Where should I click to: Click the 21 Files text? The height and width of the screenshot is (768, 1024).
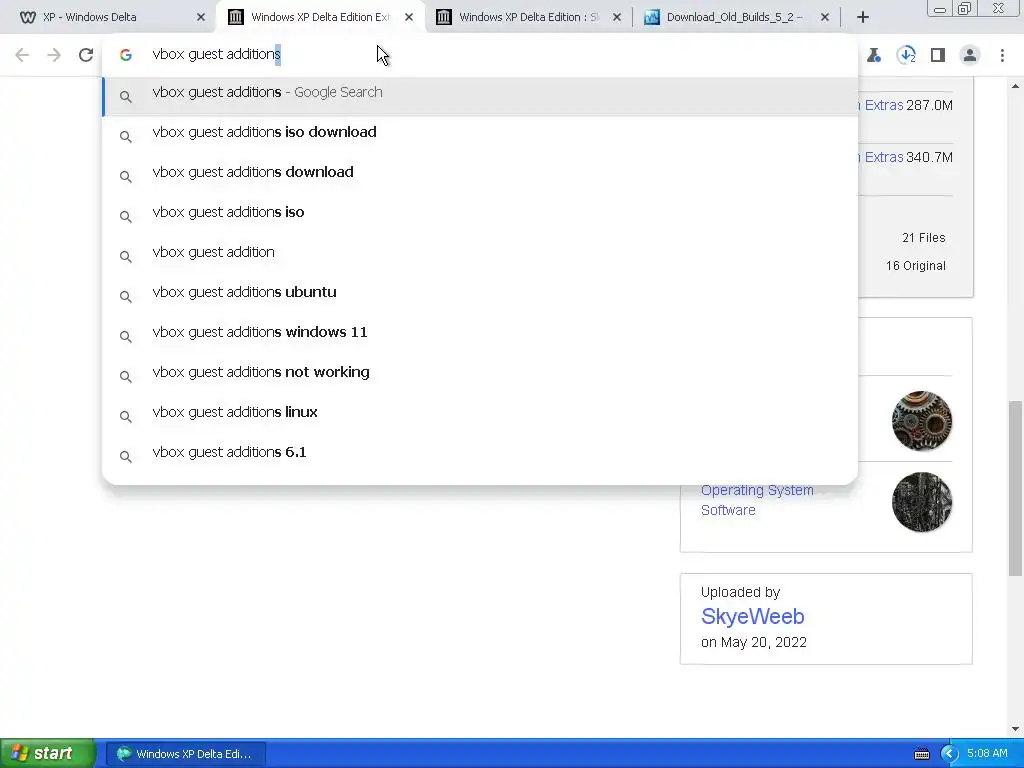point(923,238)
